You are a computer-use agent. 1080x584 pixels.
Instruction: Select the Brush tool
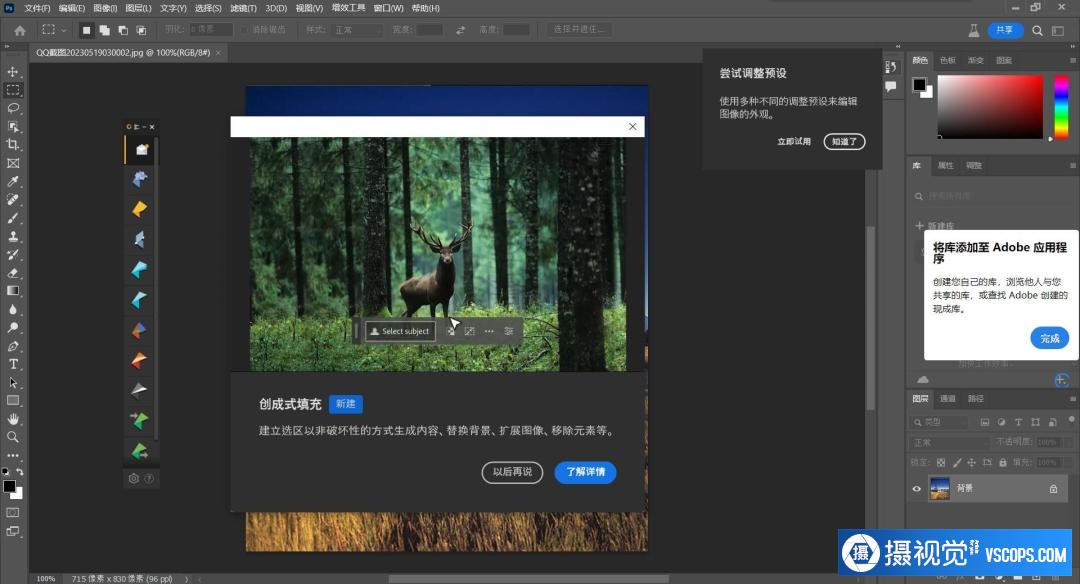[12, 218]
